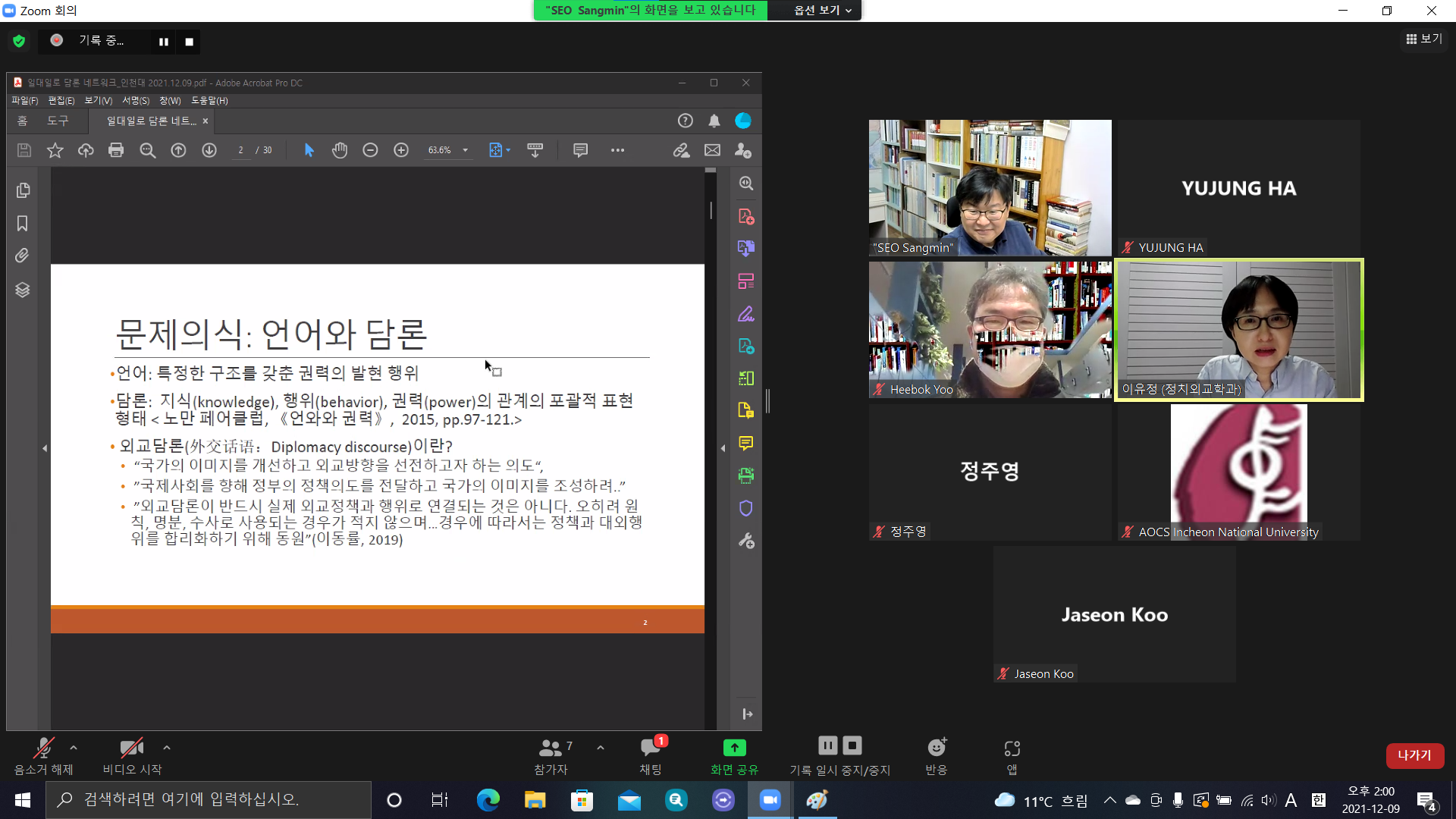Viewport: 1456px width, 819px height.
Task: Switch to the 도구 tab
Action: 58,121
